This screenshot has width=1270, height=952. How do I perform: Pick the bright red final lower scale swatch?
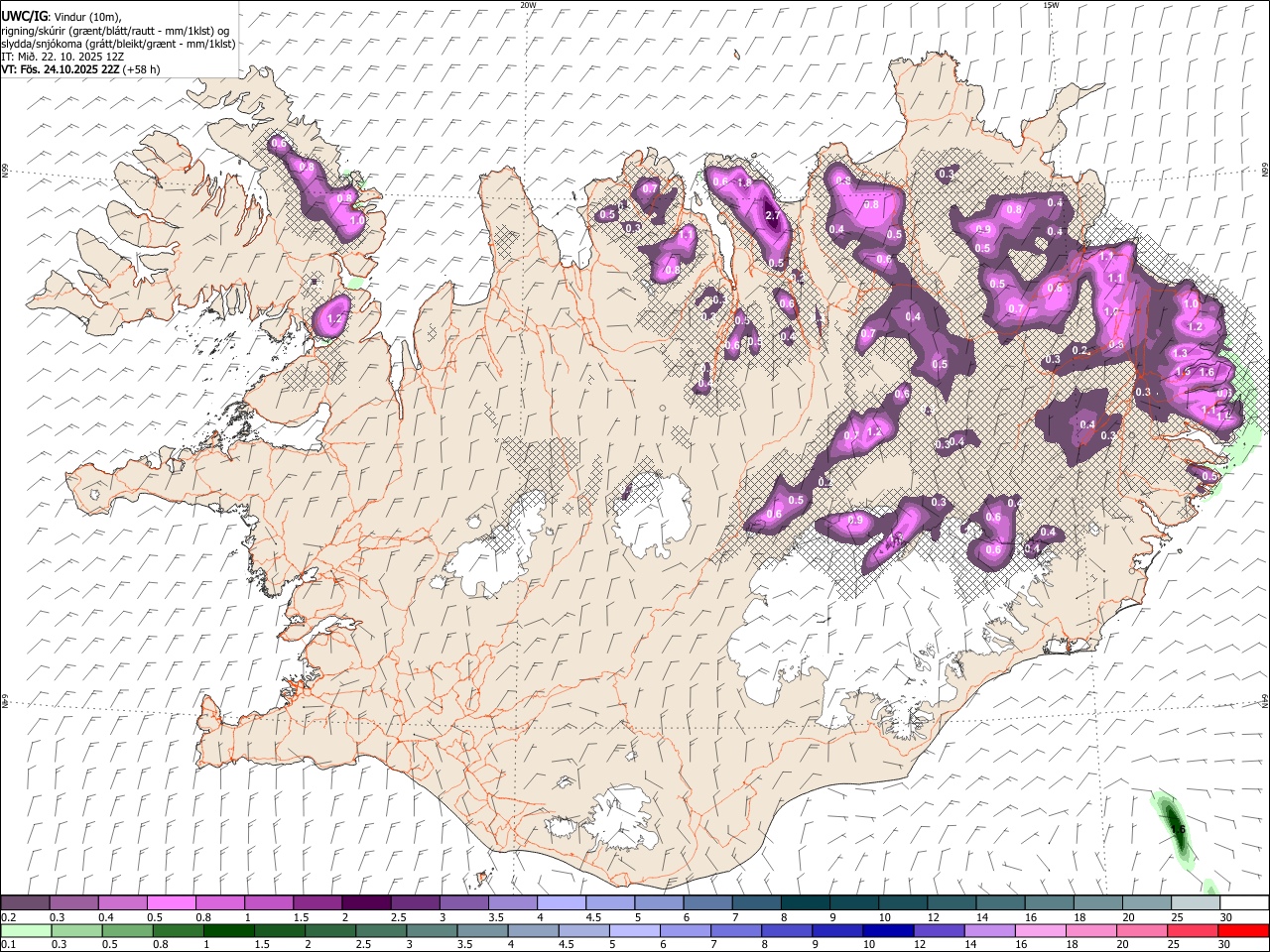click(1242, 931)
